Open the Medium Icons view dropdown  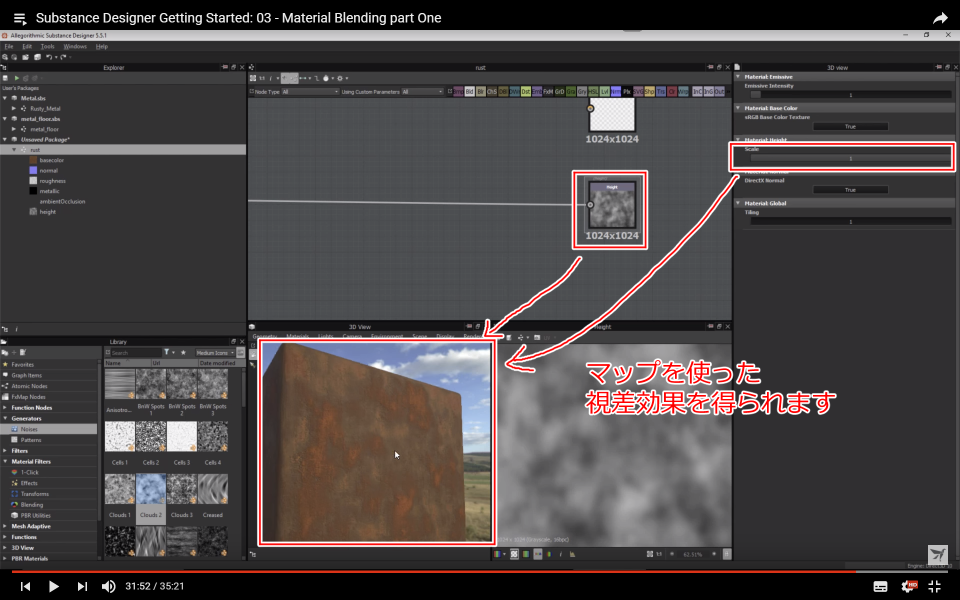pos(215,353)
